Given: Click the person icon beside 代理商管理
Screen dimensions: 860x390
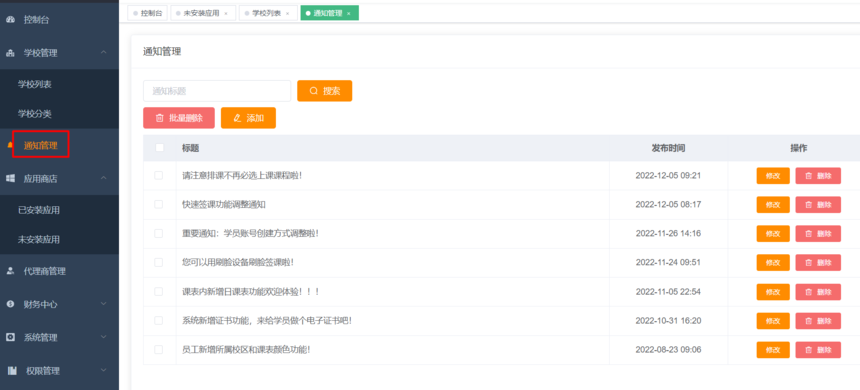Looking at the screenshot, I should pos(10,271).
